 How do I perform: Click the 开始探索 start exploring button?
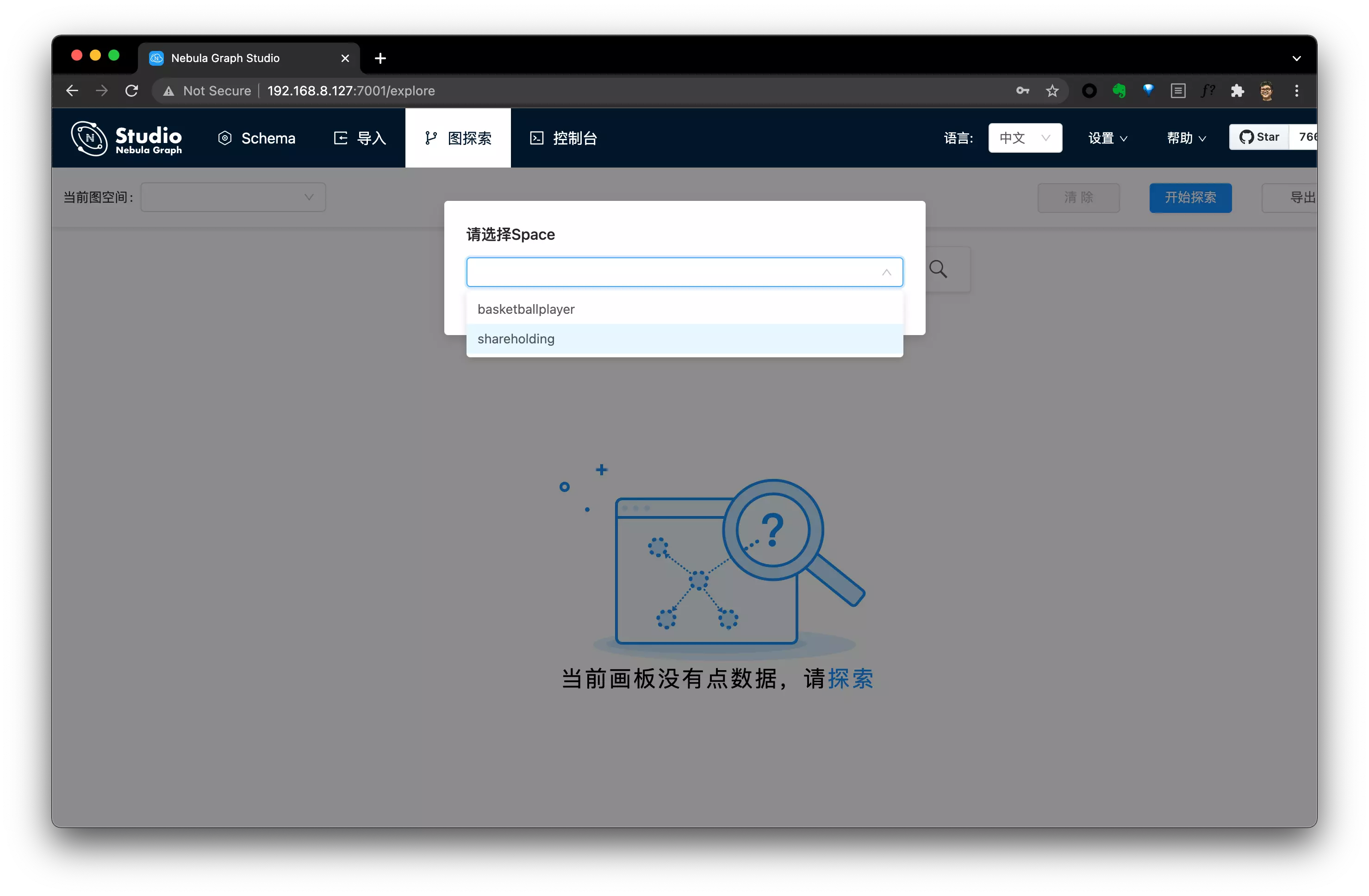(x=1190, y=198)
